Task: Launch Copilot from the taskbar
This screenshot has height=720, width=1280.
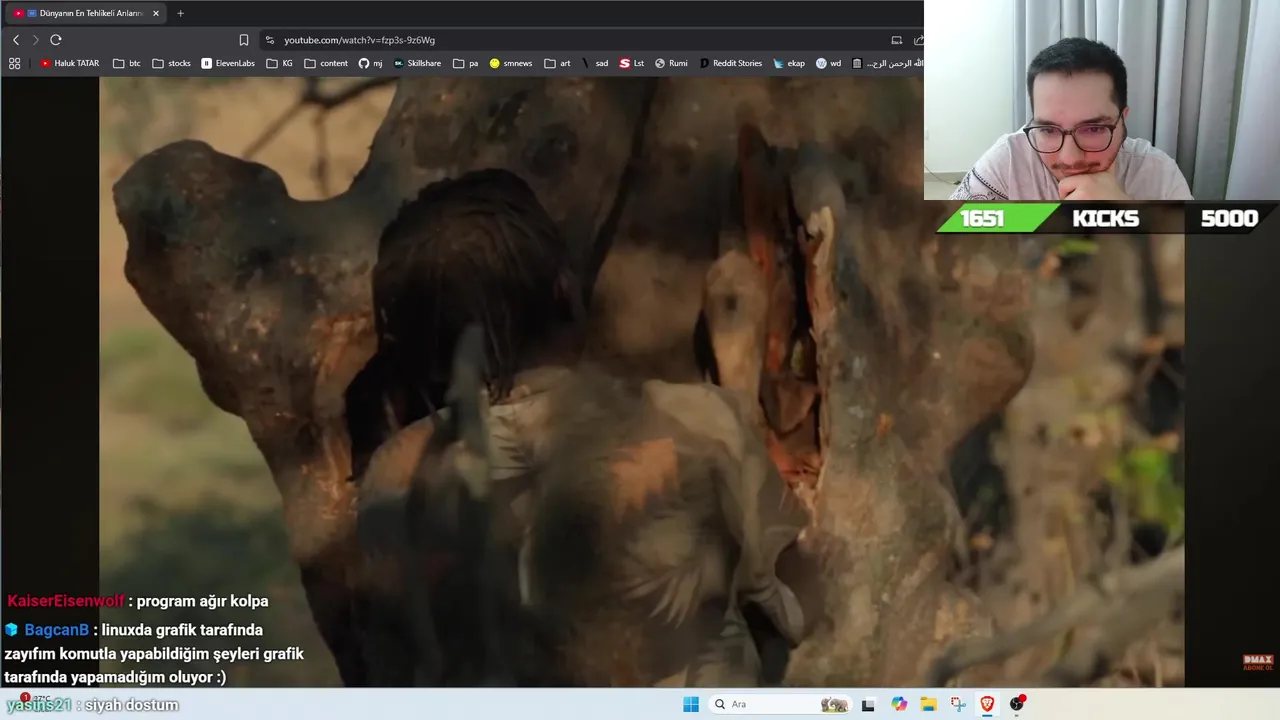Action: click(899, 704)
